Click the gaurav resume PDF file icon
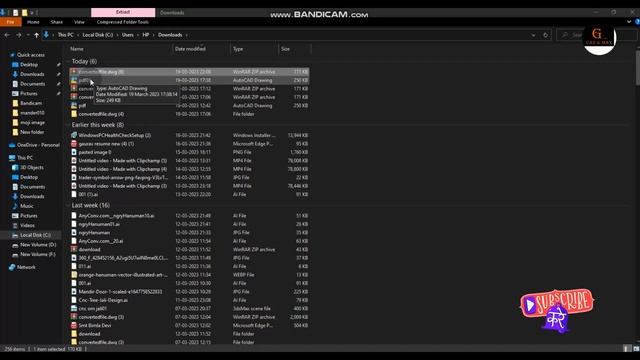The image size is (640, 360). [74, 144]
